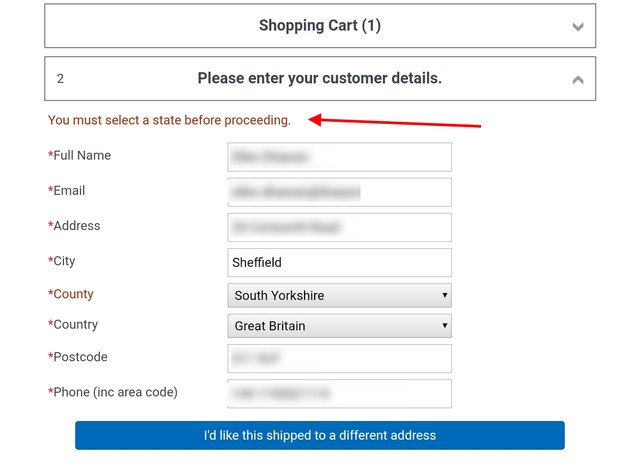Click the 'Please enter your customer details.' heading
This screenshot has height=466, width=640.
[x=319, y=78]
